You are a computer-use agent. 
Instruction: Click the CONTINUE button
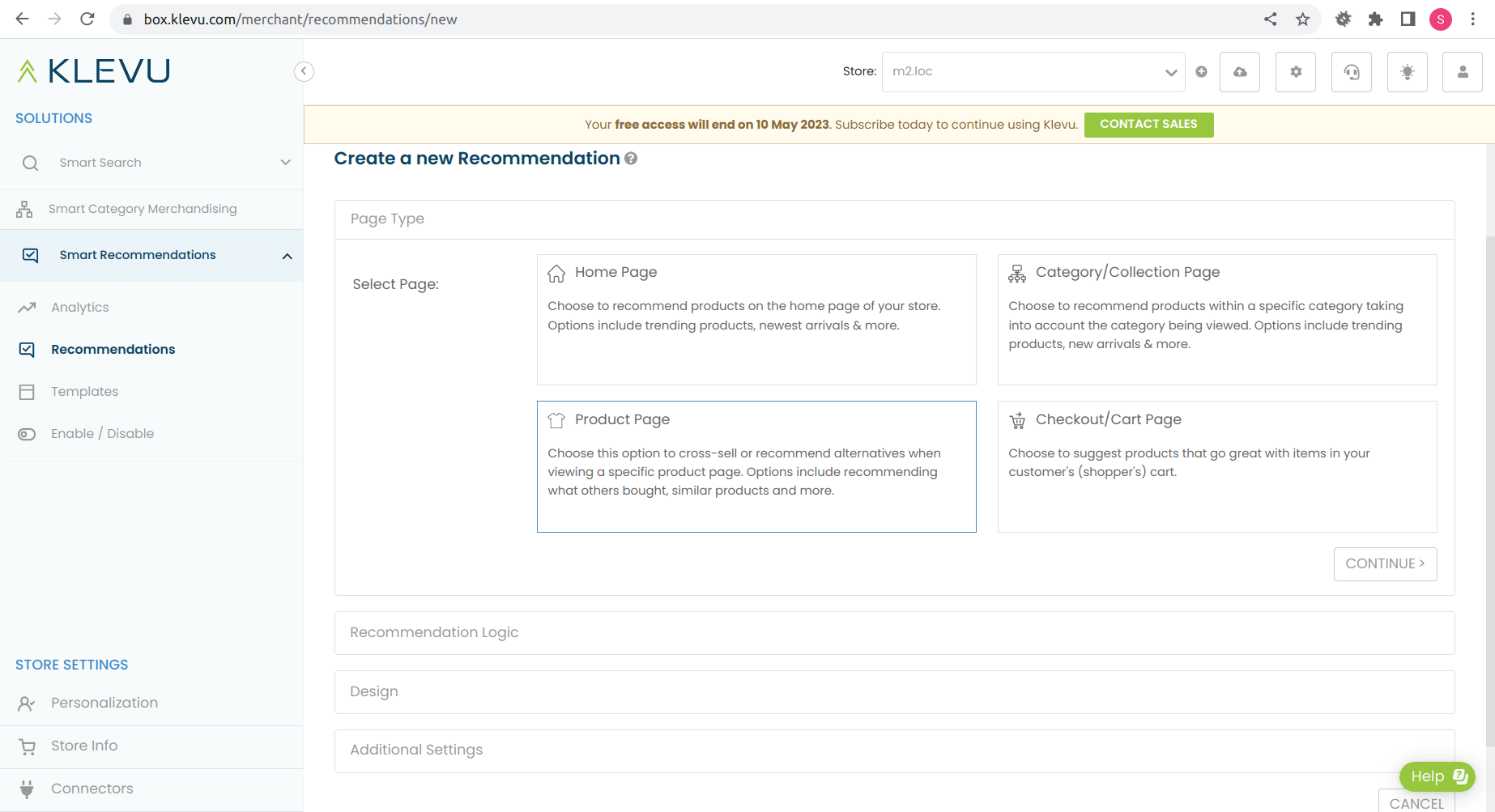pos(1385,564)
